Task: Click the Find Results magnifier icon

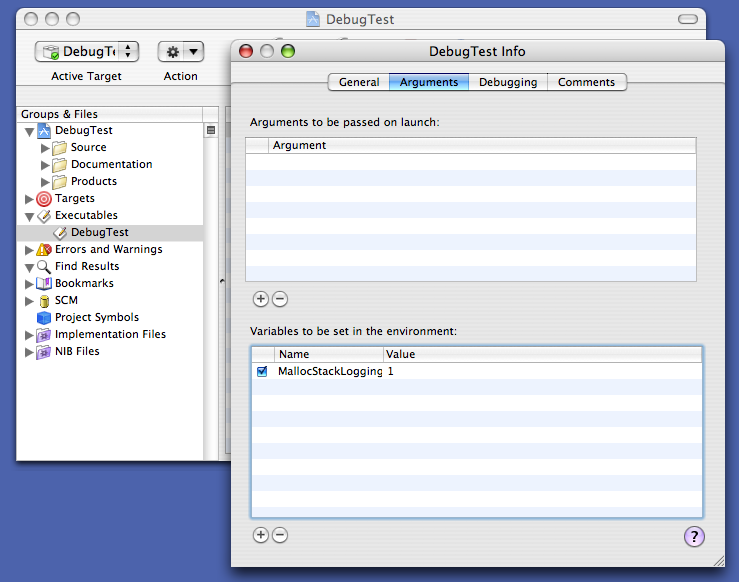Action: coord(44,267)
